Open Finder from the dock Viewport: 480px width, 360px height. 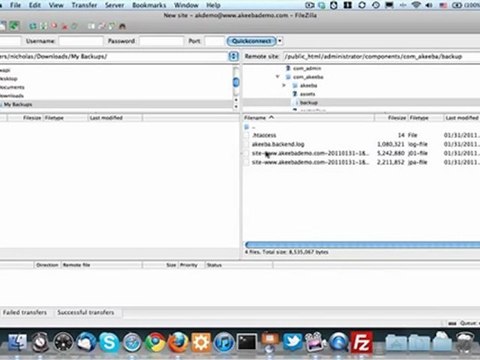click(17, 342)
